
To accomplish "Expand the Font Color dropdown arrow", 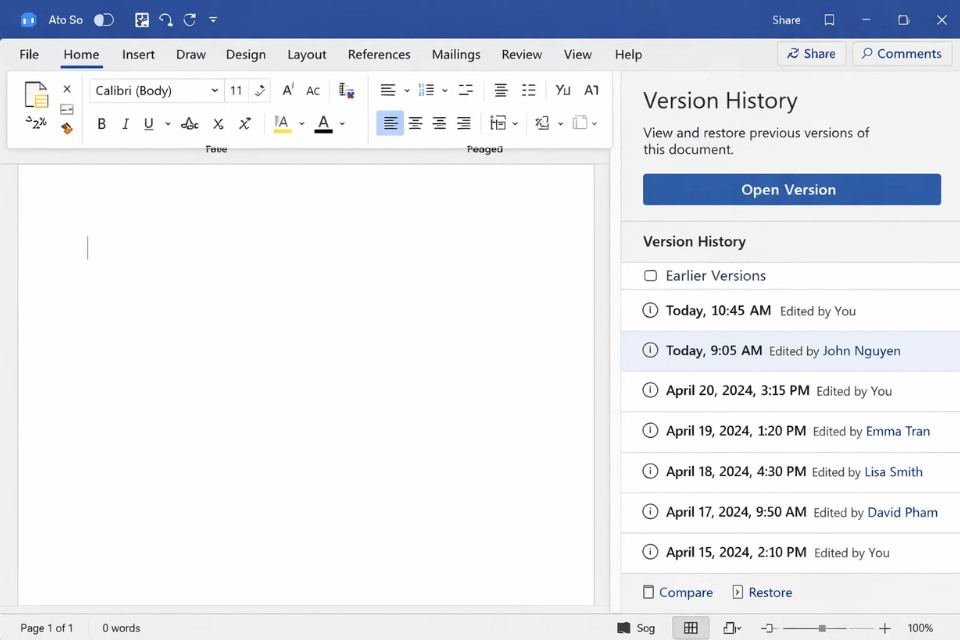I will 341,123.
